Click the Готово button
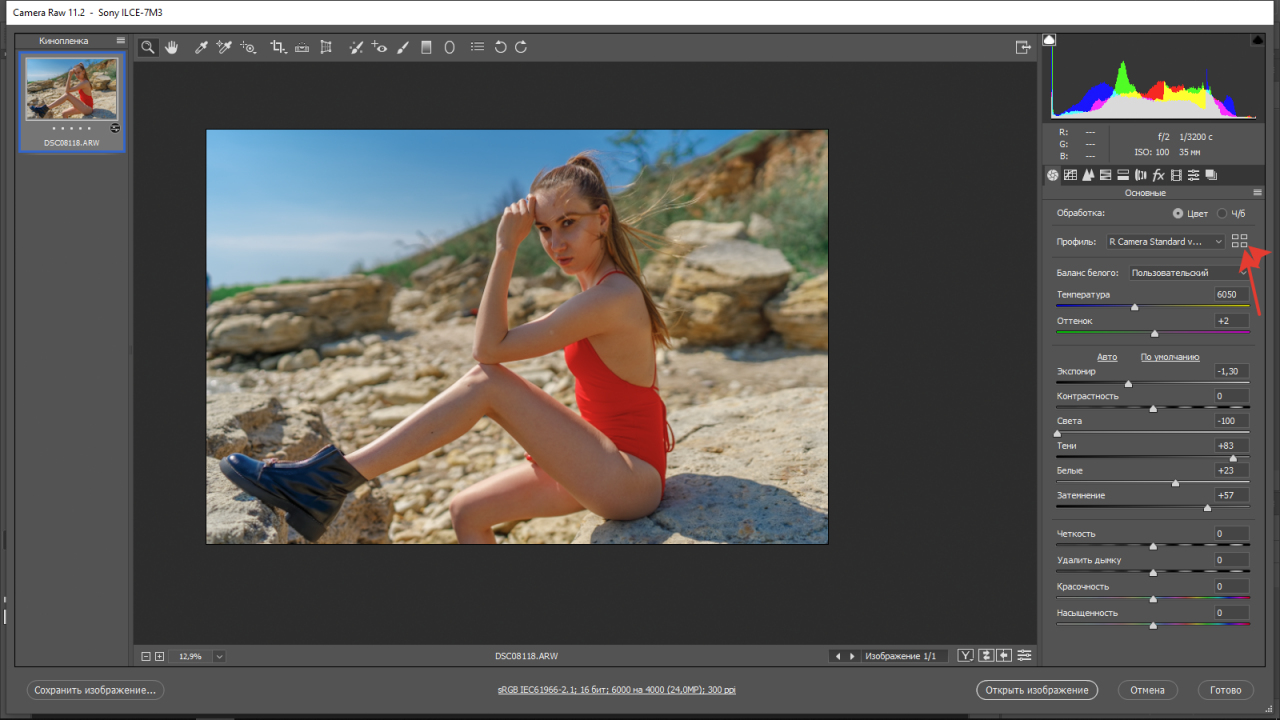The image size is (1280, 720). pyautogui.click(x=1225, y=690)
